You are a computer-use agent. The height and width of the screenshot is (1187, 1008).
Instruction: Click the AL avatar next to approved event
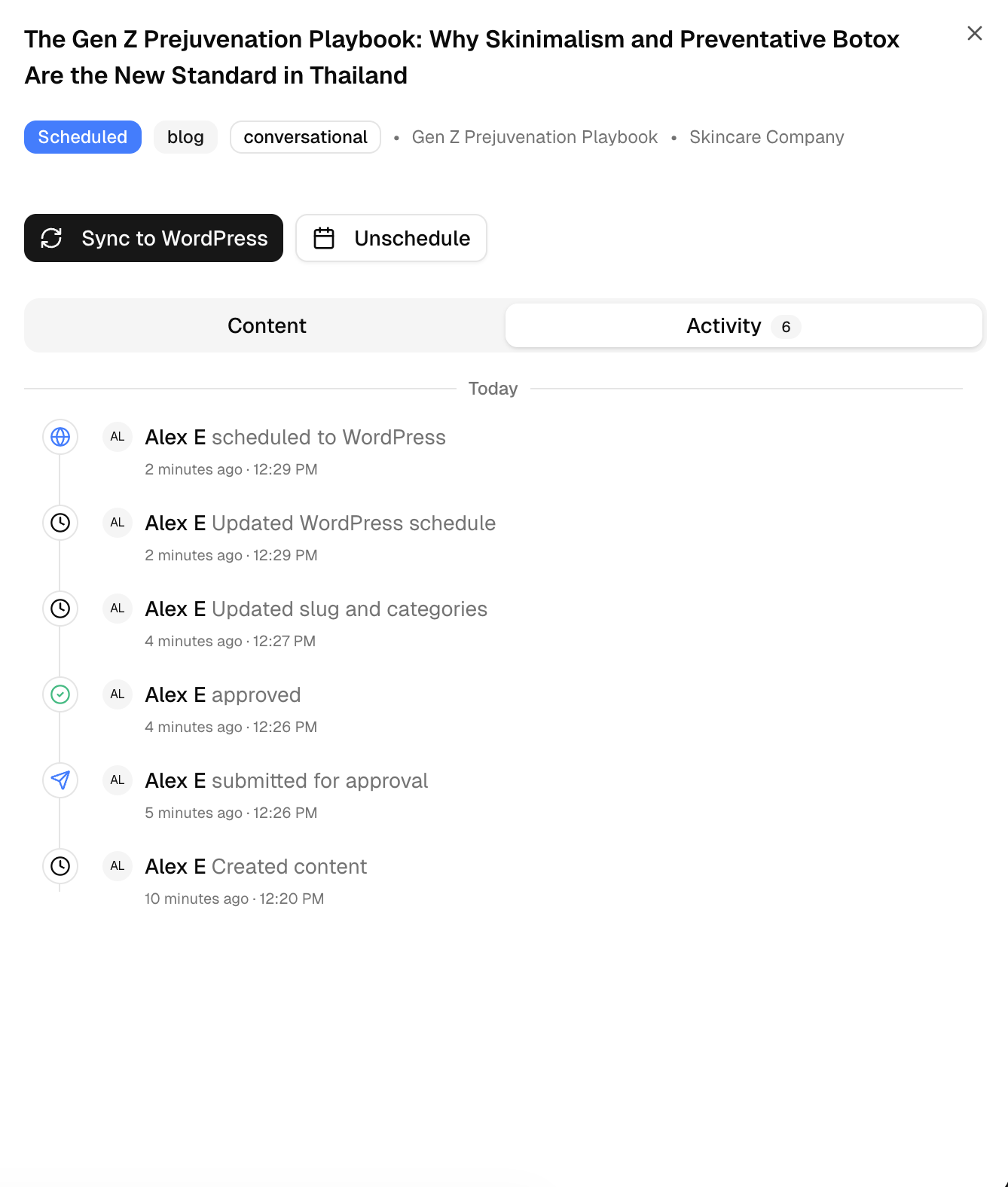coord(117,694)
